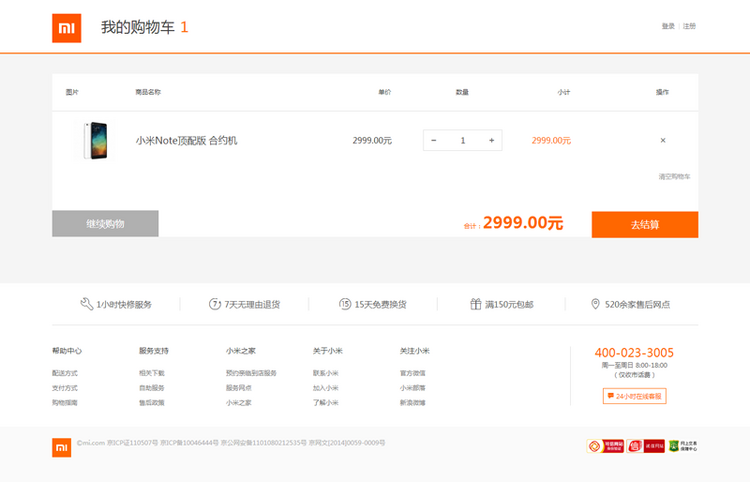Image resolution: width=750 pixels, height=482 pixels.
Task: Open the 自助服务 footer link
Action: coord(152,388)
